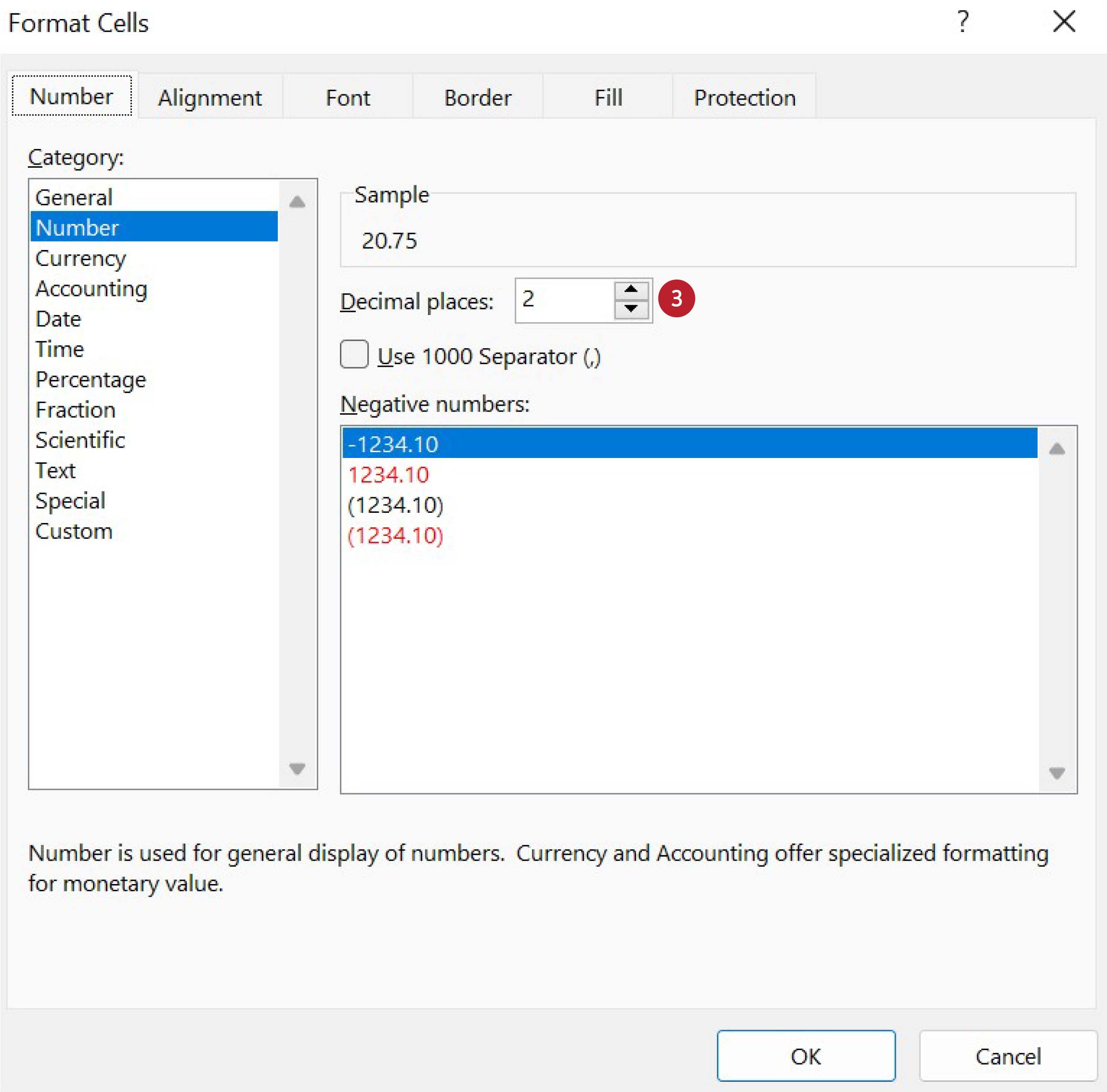Open the Protection tab
1107x1092 pixels.
click(x=744, y=97)
